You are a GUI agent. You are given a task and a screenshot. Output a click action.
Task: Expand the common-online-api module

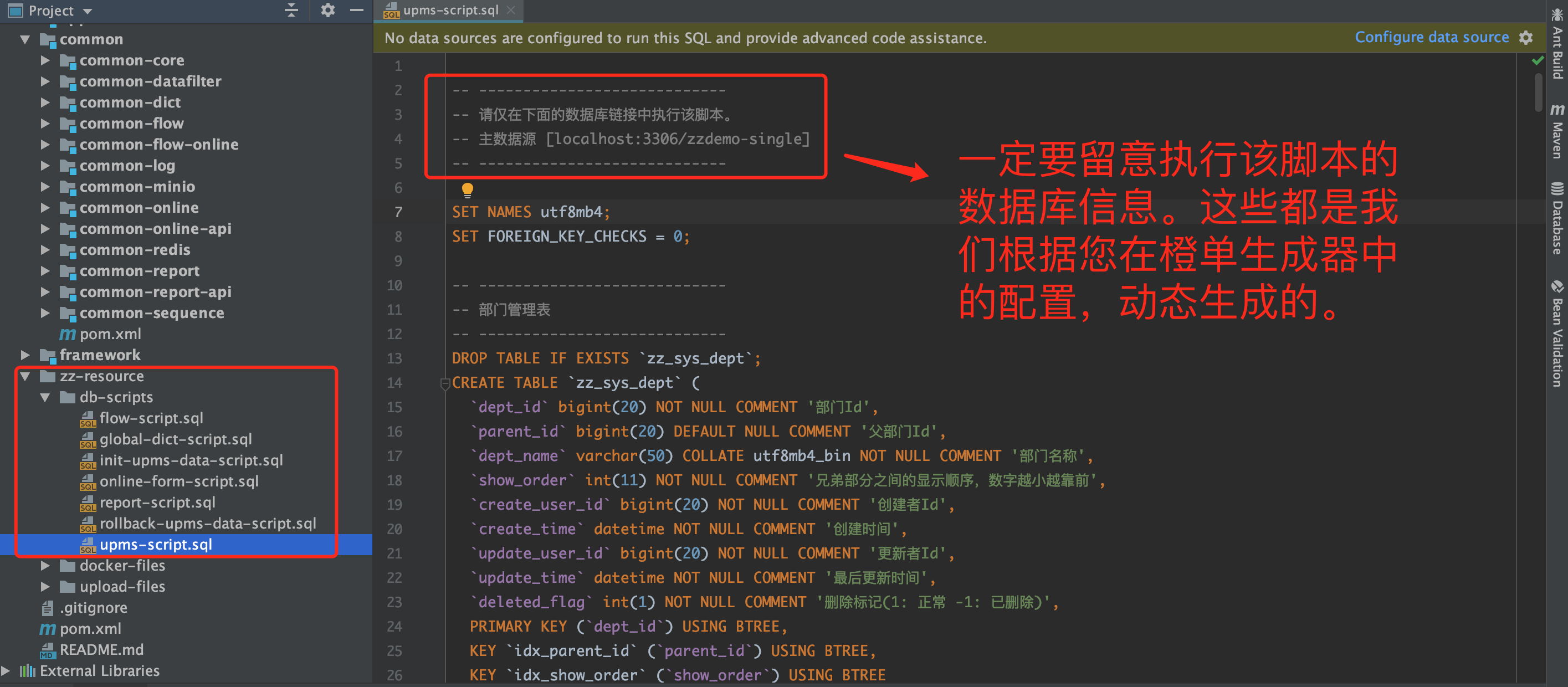pos(45,229)
